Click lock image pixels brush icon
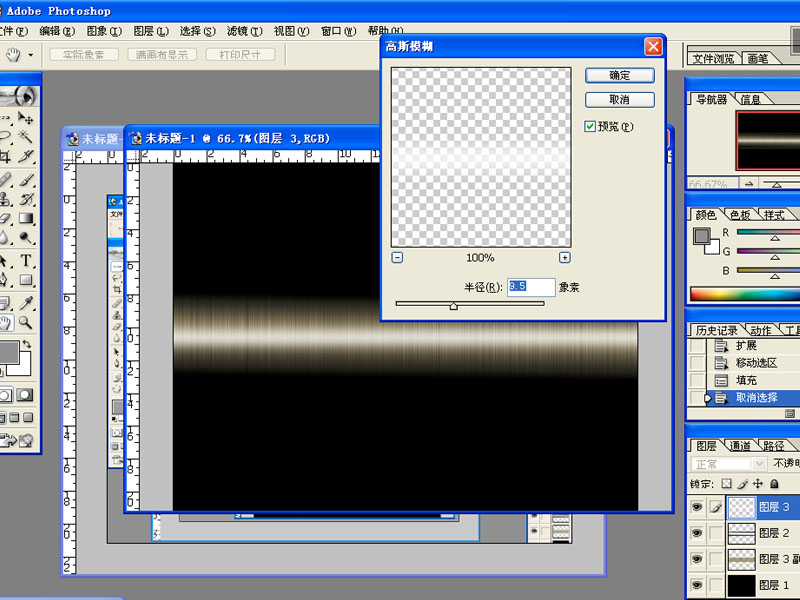Viewport: 800px width, 600px height. tap(743, 484)
